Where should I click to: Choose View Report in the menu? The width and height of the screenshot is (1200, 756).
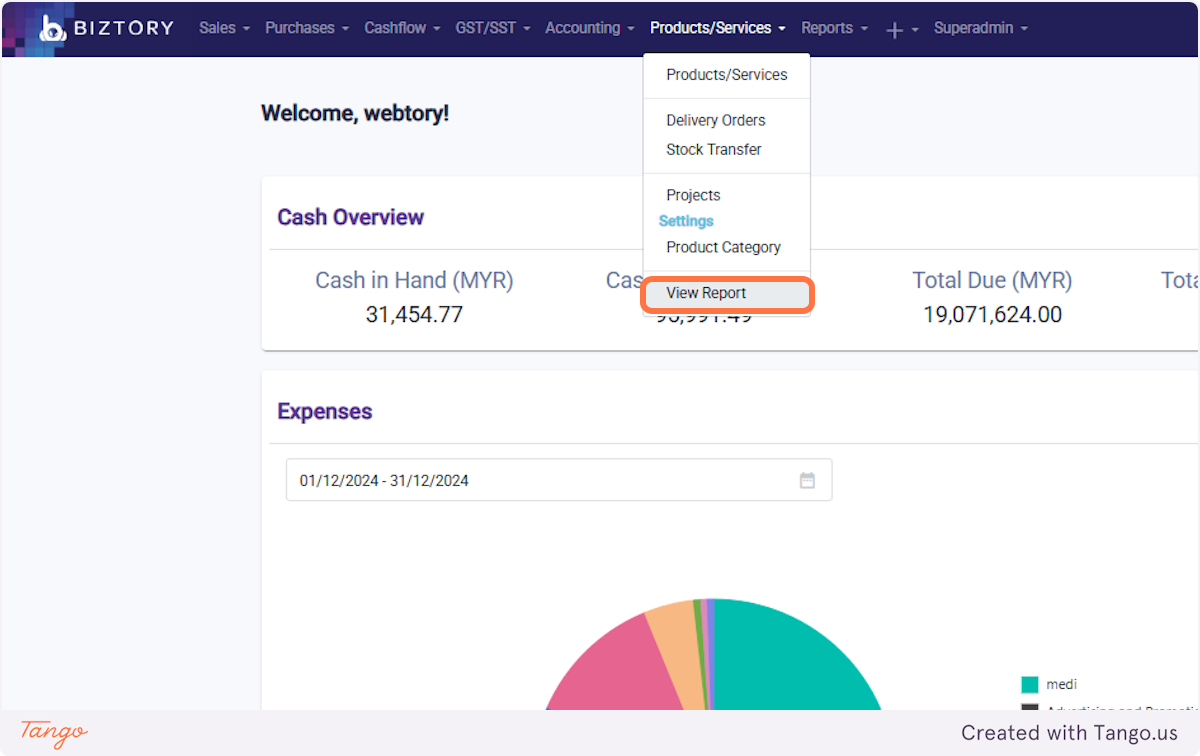click(x=726, y=293)
